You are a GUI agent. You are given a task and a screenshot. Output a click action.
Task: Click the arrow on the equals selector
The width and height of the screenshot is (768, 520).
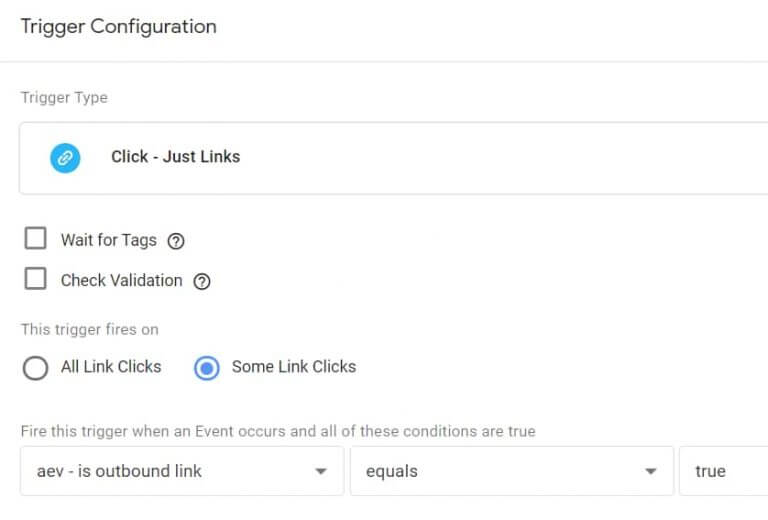click(x=651, y=471)
